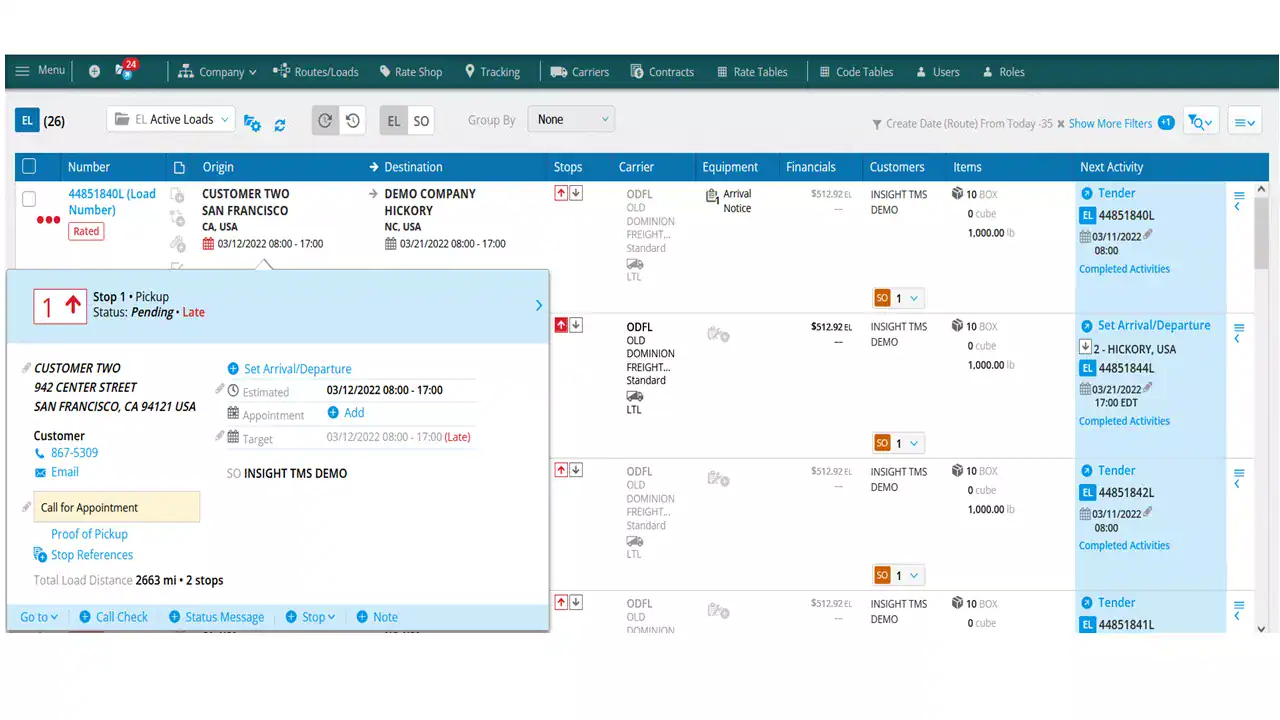Expand the Stop 1 popup right chevron
Viewport: 1280px width, 720px height.
(539, 305)
